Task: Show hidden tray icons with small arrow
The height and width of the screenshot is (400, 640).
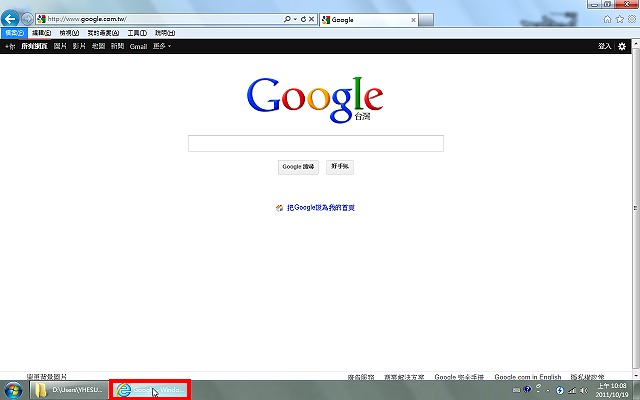Action: [548, 391]
